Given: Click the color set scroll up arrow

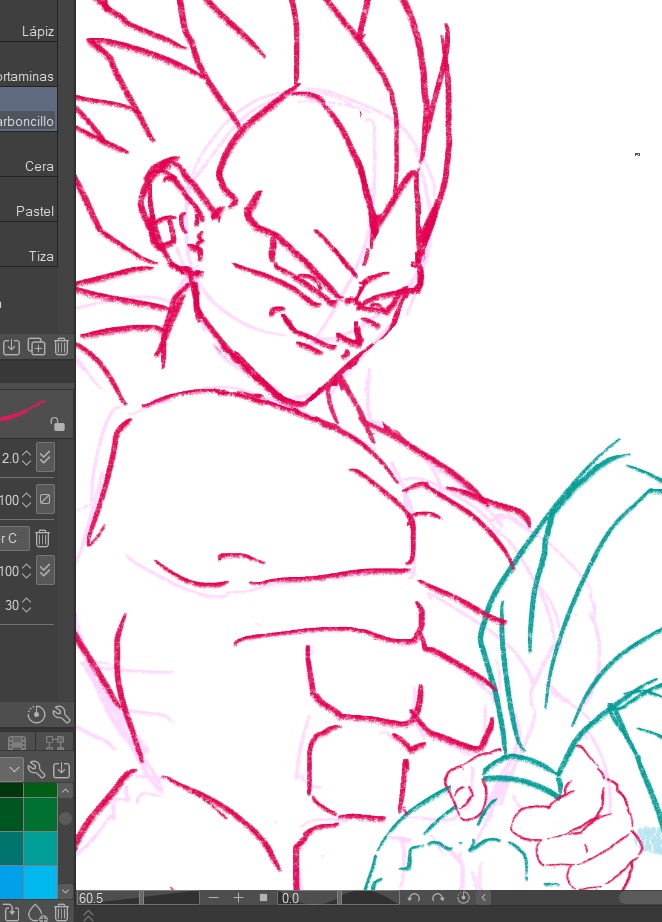Looking at the screenshot, I should 65,791.
